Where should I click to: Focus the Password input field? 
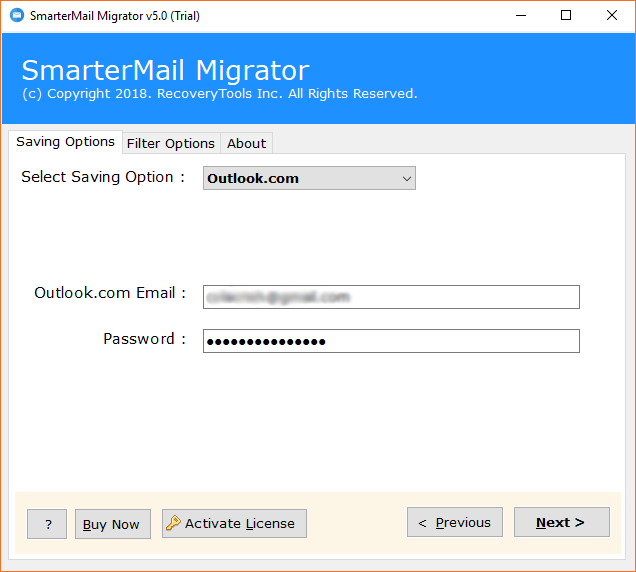pos(391,341)
